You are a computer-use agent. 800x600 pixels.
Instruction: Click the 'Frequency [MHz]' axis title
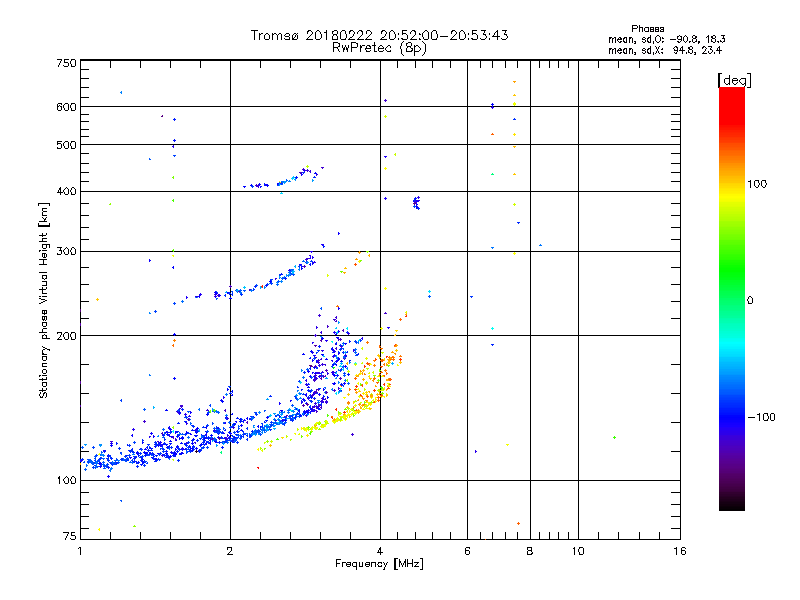coord(379,564)
